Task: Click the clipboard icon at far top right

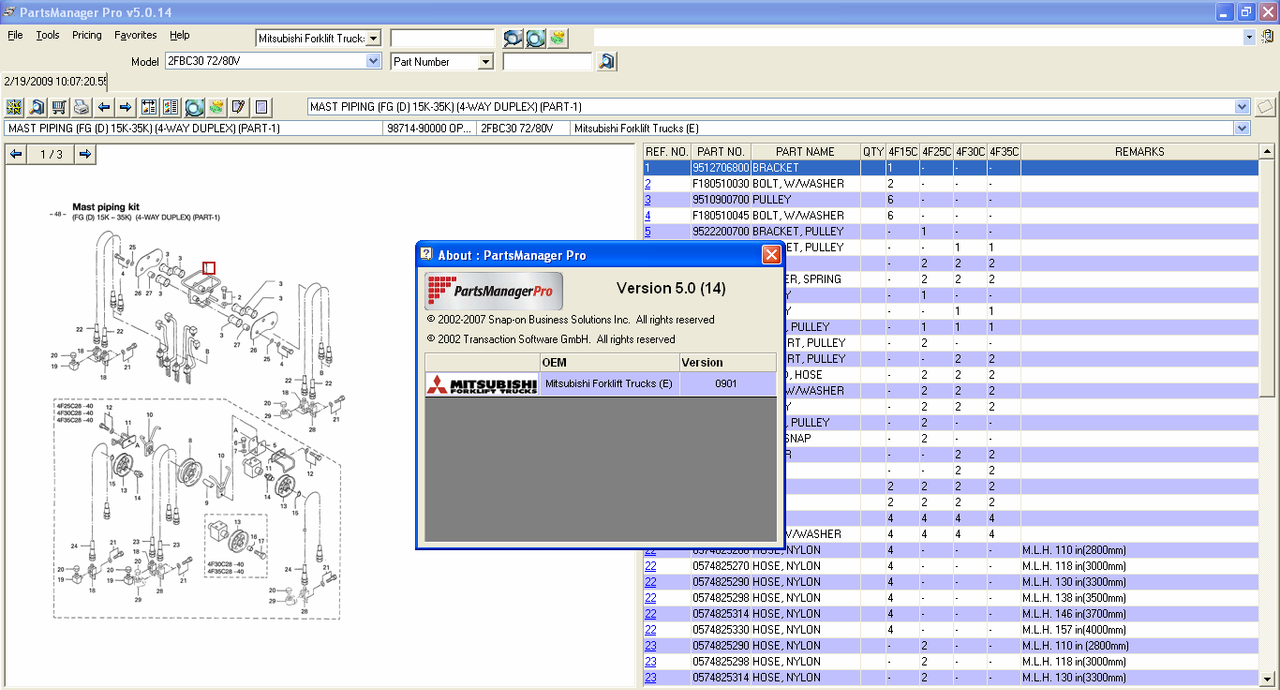Action: pyautogui.click(x=1267, y=37)
